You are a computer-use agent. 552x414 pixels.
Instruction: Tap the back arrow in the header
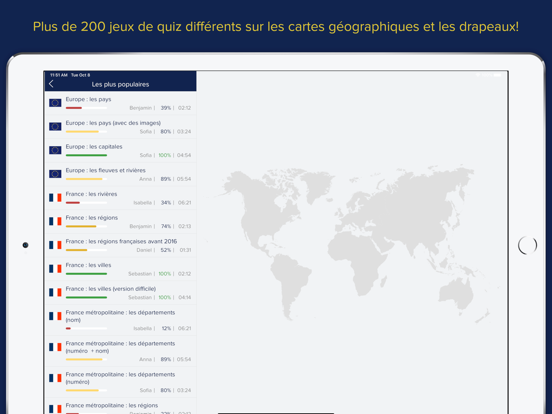pos(51,84)
